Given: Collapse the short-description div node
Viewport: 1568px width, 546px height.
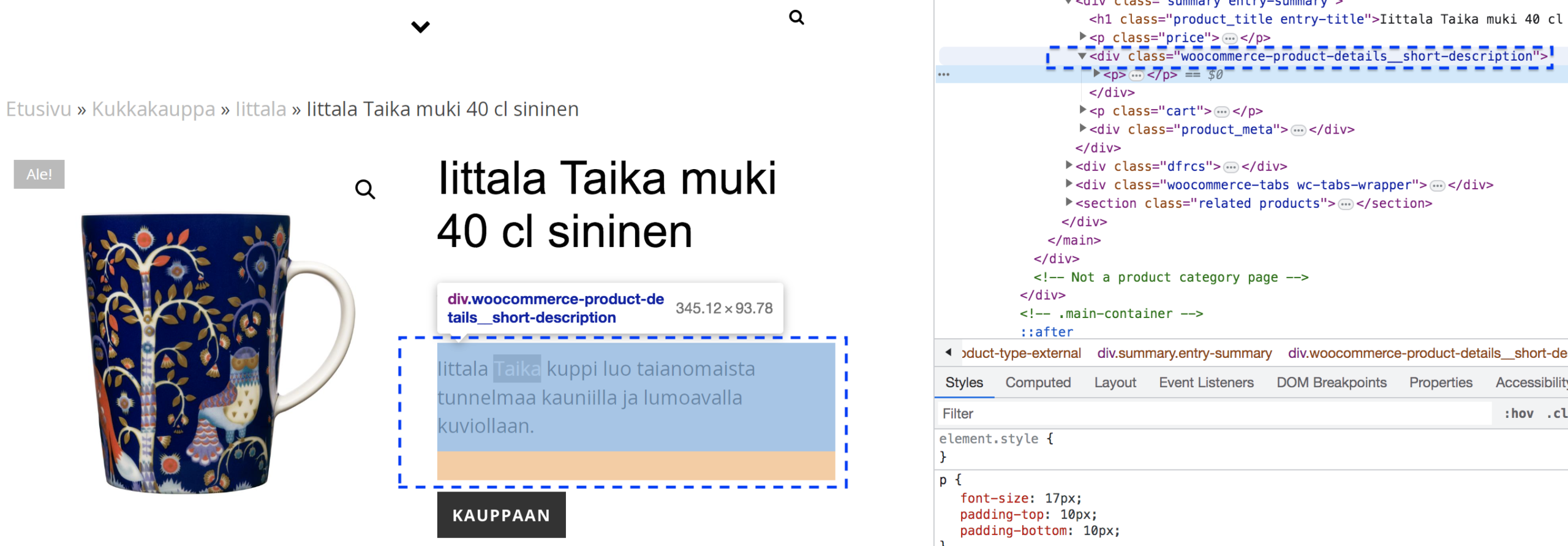Looking at the screenshot, I should pos(1082,56).
